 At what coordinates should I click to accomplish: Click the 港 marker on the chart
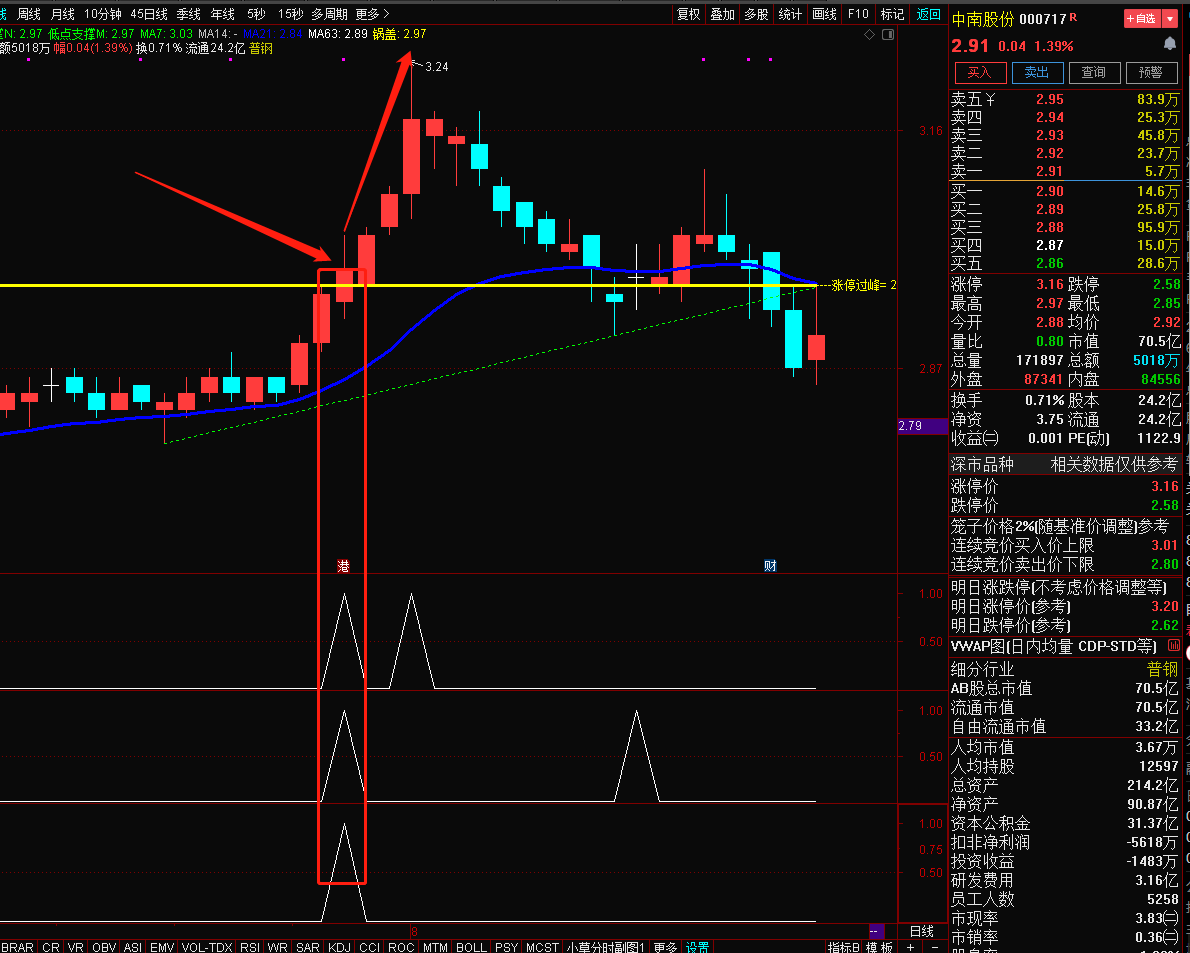[x=343, y=566]
